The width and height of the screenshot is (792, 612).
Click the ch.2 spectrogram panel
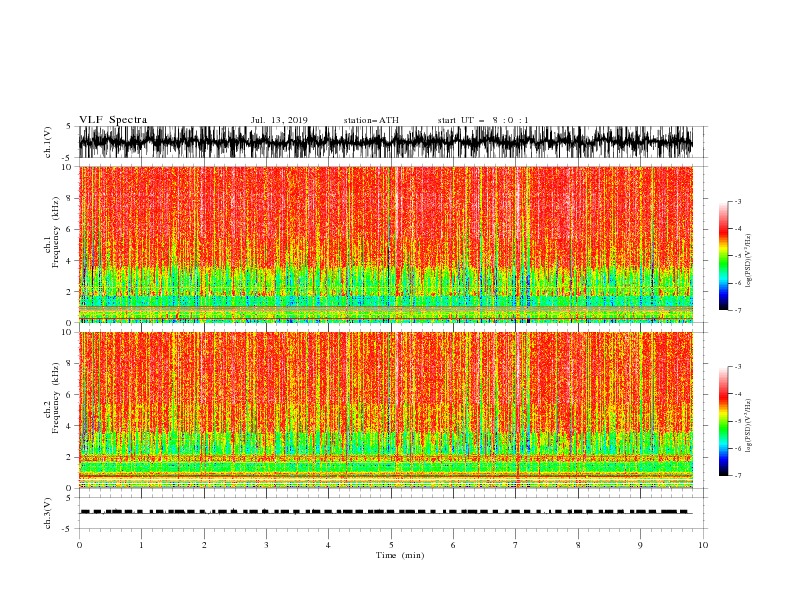386,410
